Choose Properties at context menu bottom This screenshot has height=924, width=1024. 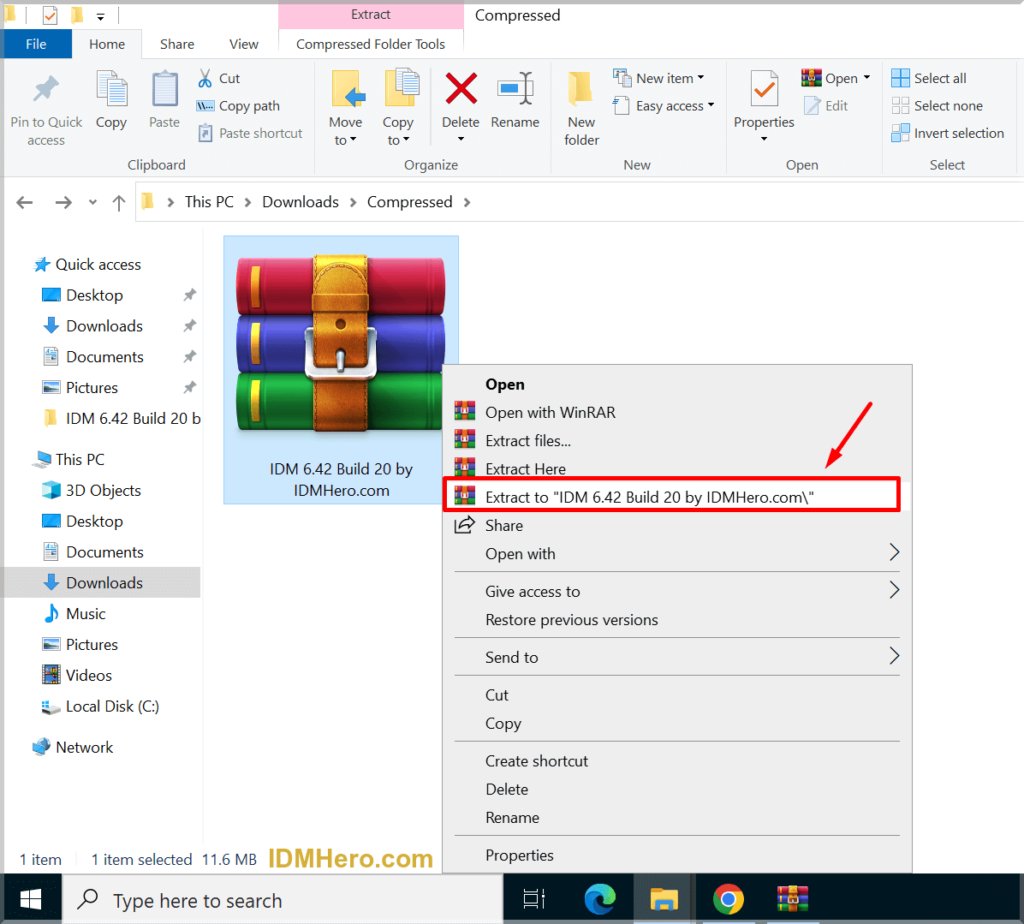tap(677, 855)
